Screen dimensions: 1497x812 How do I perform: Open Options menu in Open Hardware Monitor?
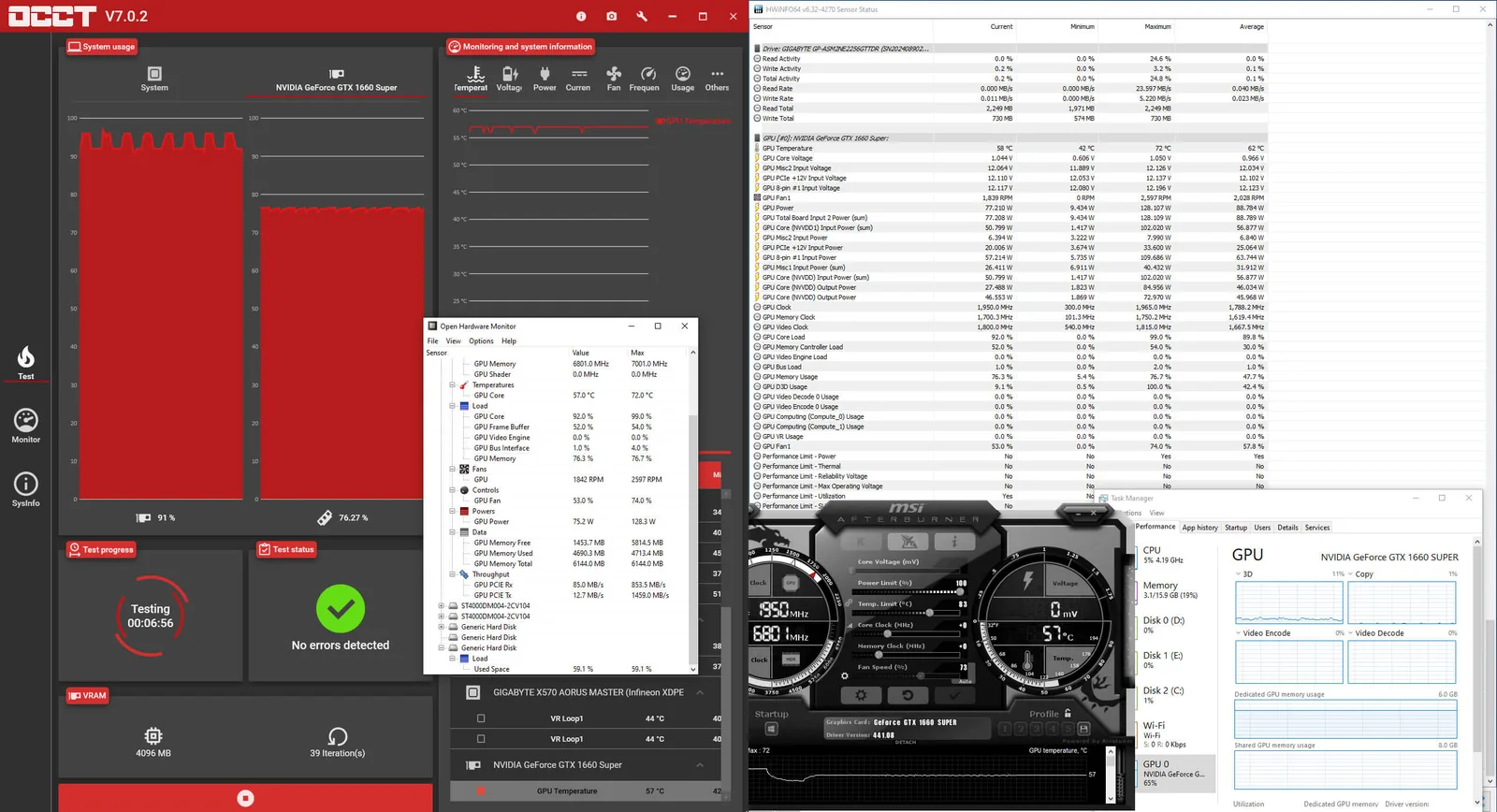click(x=481, y=341)
